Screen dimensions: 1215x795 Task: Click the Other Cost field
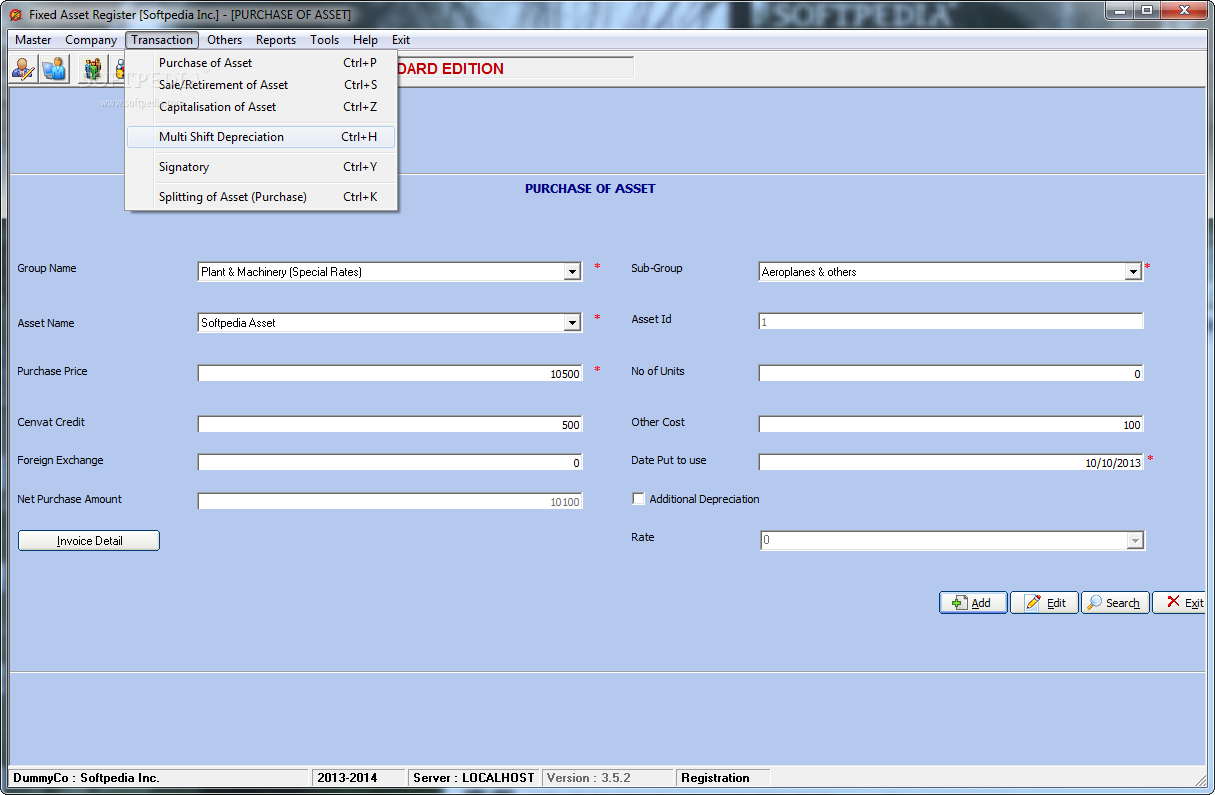951,425
